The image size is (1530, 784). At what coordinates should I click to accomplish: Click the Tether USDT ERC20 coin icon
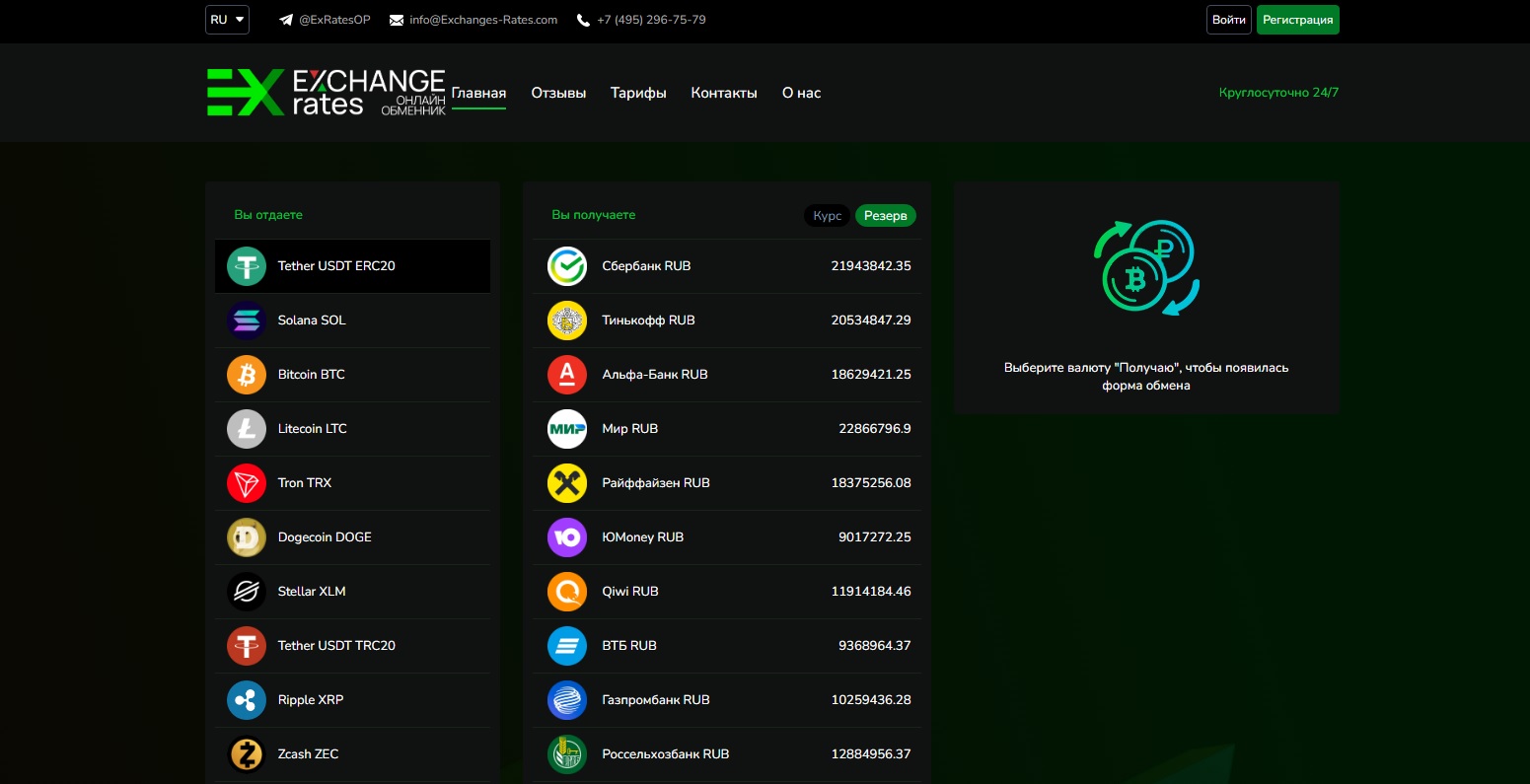(x=247, y=266)
